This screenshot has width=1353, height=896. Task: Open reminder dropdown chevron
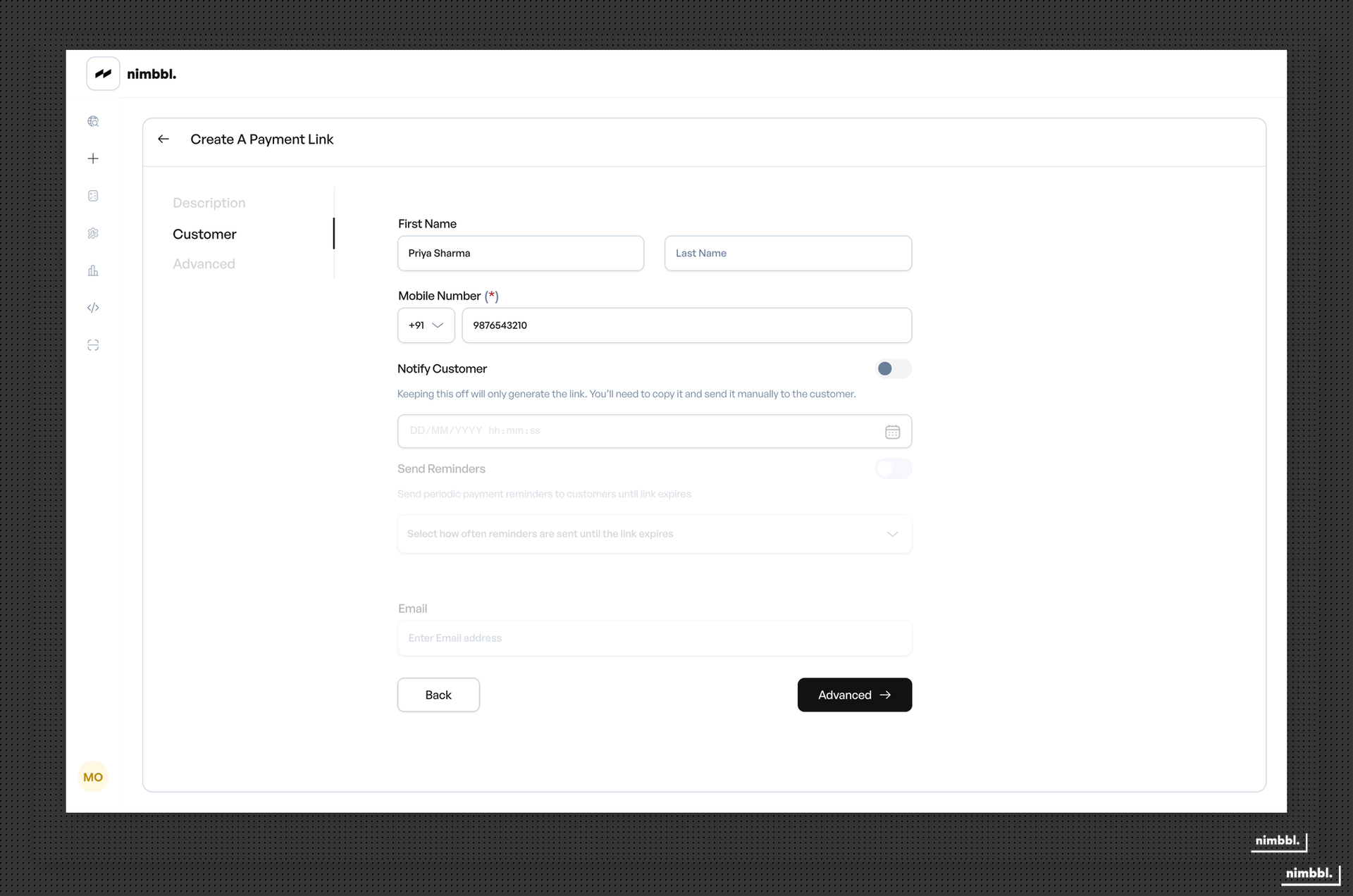click(892, 534)
